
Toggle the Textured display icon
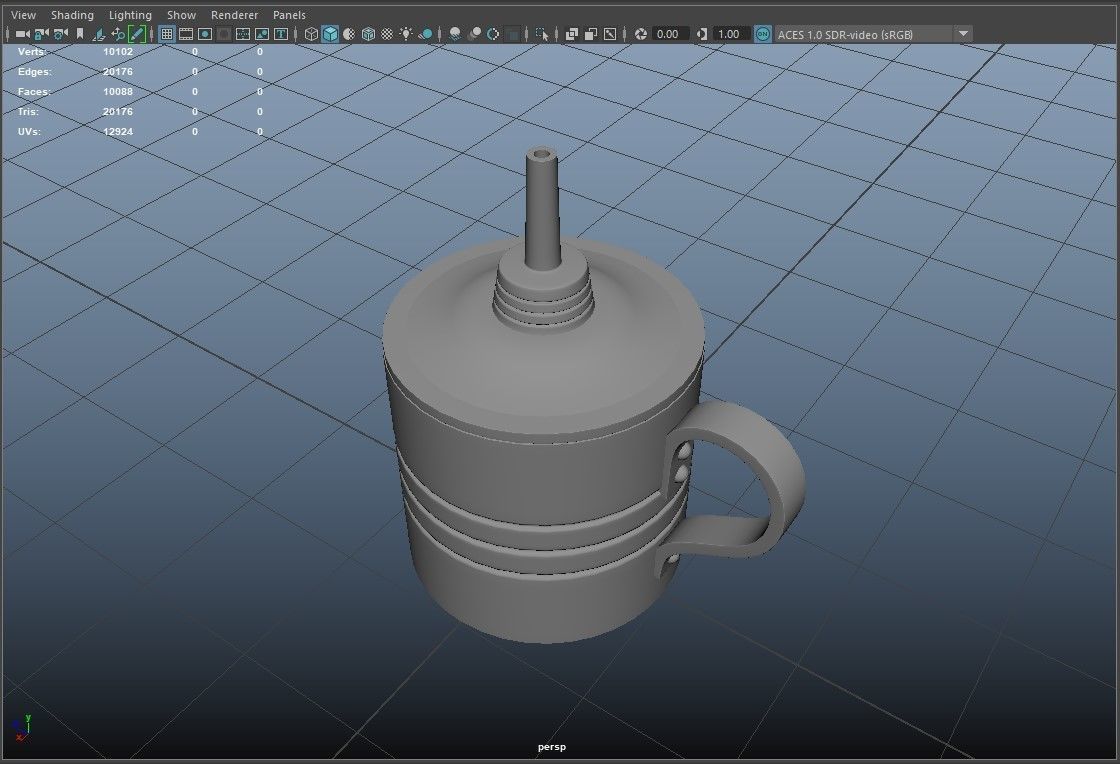pyautogui.click(x=387, y=34)
